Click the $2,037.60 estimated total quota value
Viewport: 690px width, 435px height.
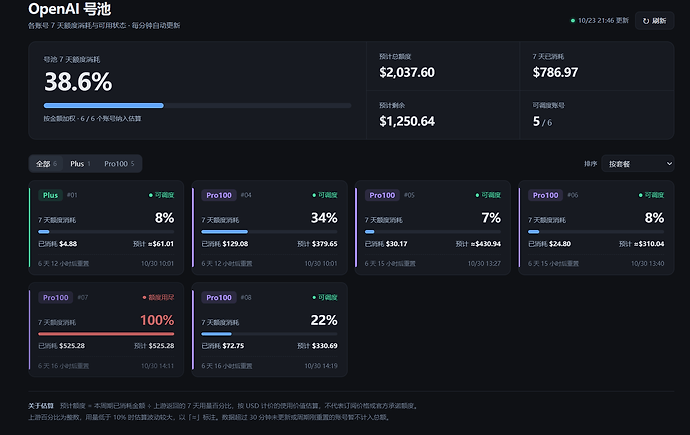[x=407, y=73]
